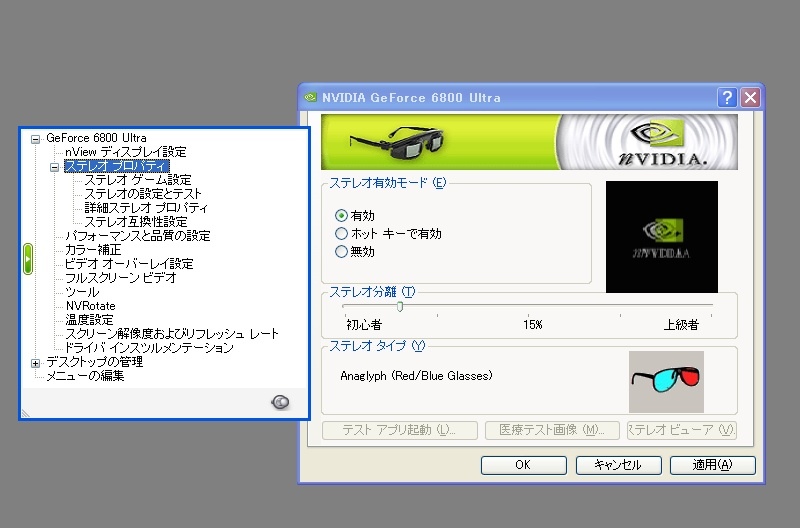Click the キャンセル button
Image resolution: width=800 pixels, height=528 pixels.
pos(618,465)
